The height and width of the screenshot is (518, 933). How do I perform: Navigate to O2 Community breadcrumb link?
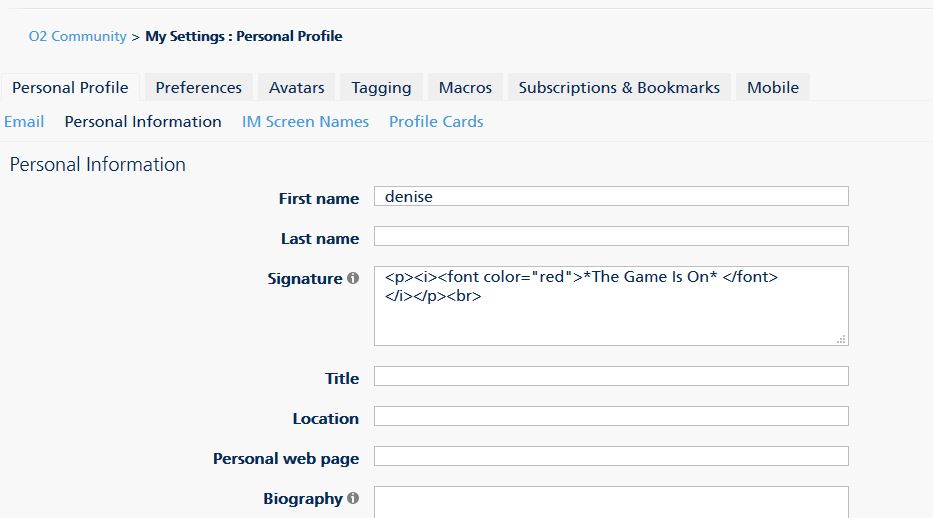pyautogui.click(x=77, y=36)
